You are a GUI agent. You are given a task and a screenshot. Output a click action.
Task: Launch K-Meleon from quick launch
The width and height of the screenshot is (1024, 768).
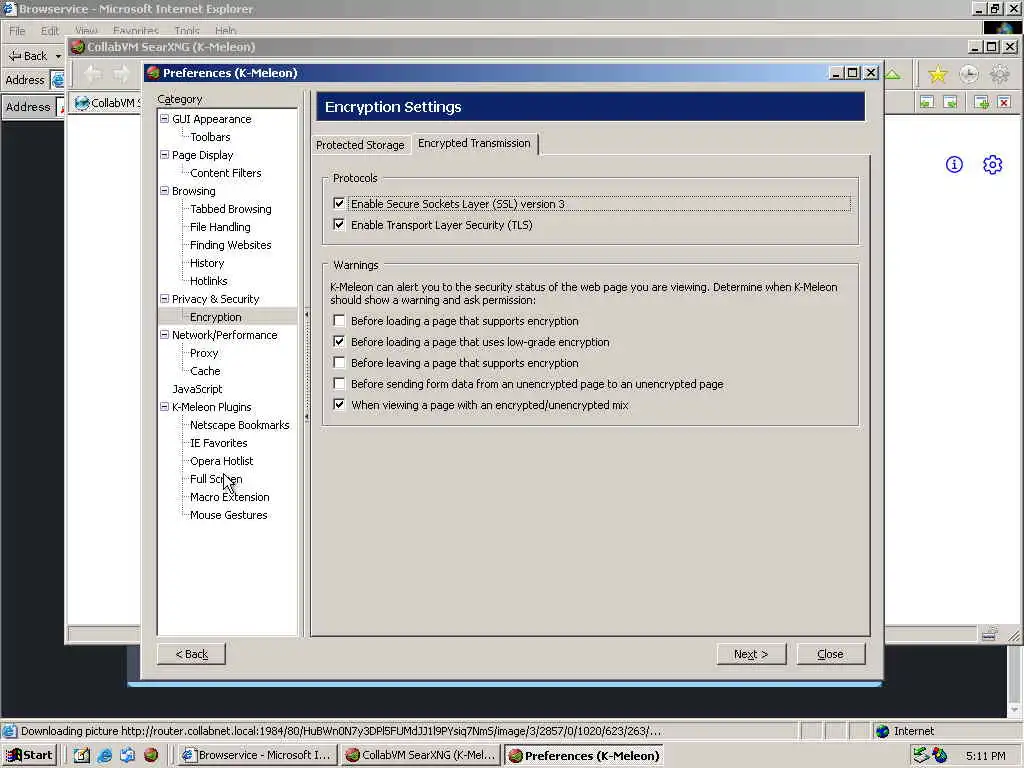[x=151, y=756]
